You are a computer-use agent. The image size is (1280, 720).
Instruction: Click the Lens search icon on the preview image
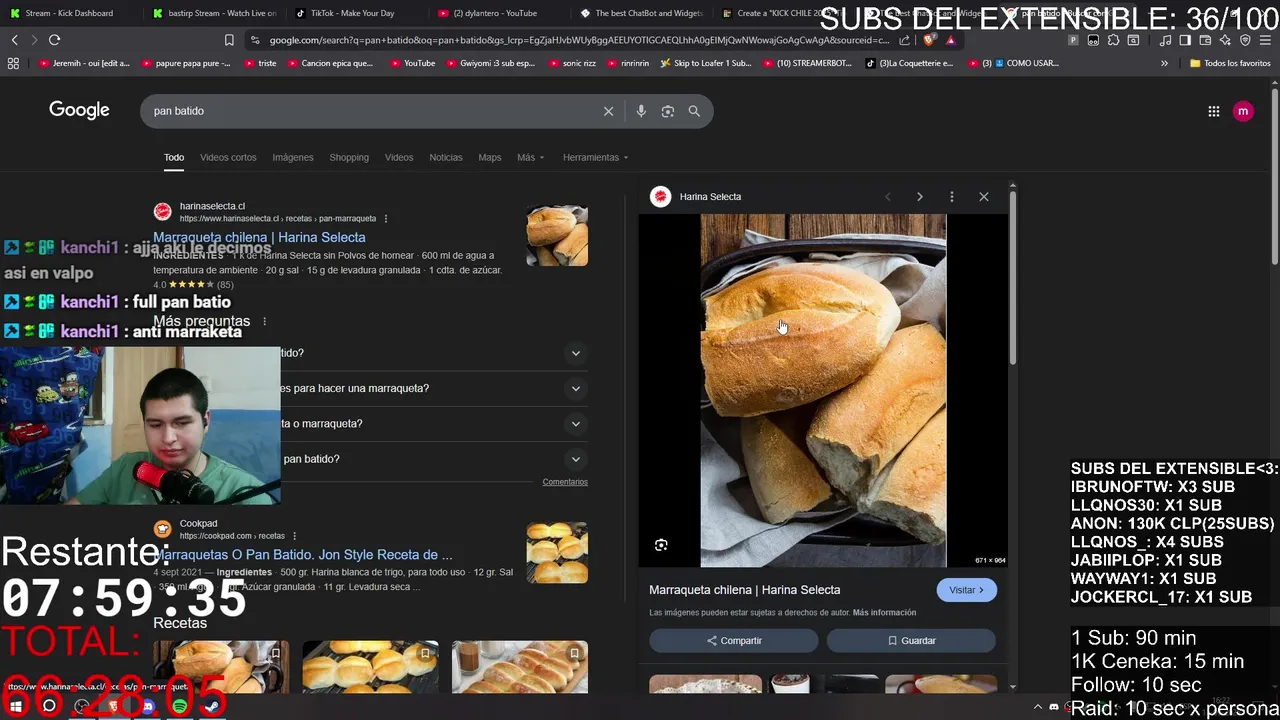[x=661, y=545]
